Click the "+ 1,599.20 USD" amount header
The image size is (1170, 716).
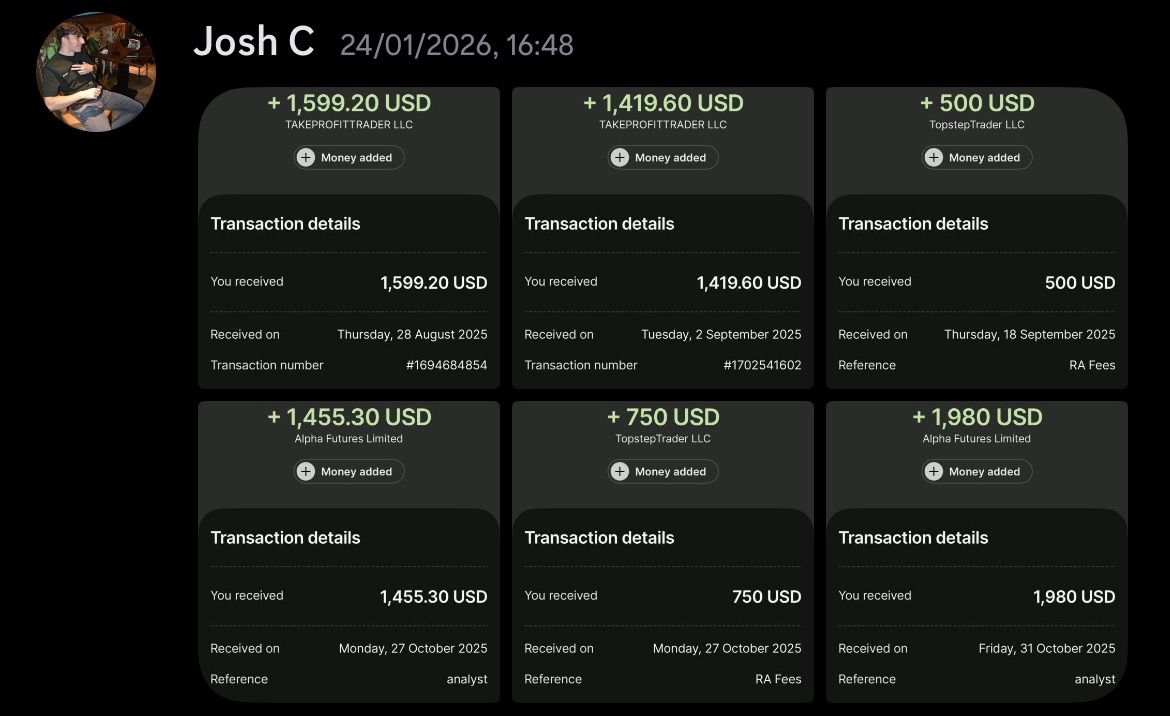(349, 103)
